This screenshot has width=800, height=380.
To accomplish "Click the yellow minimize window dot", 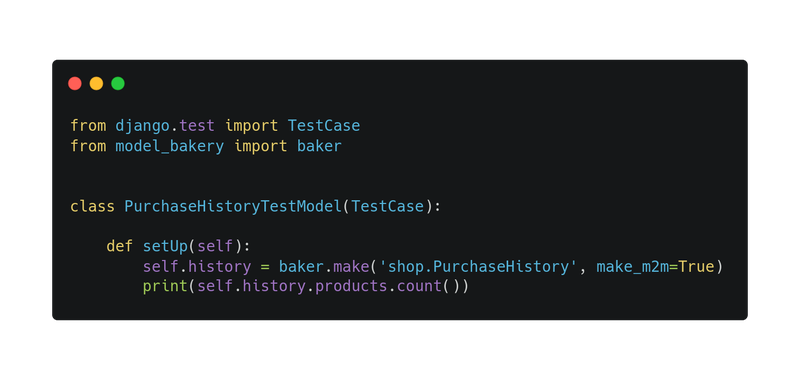I will 96,84.
